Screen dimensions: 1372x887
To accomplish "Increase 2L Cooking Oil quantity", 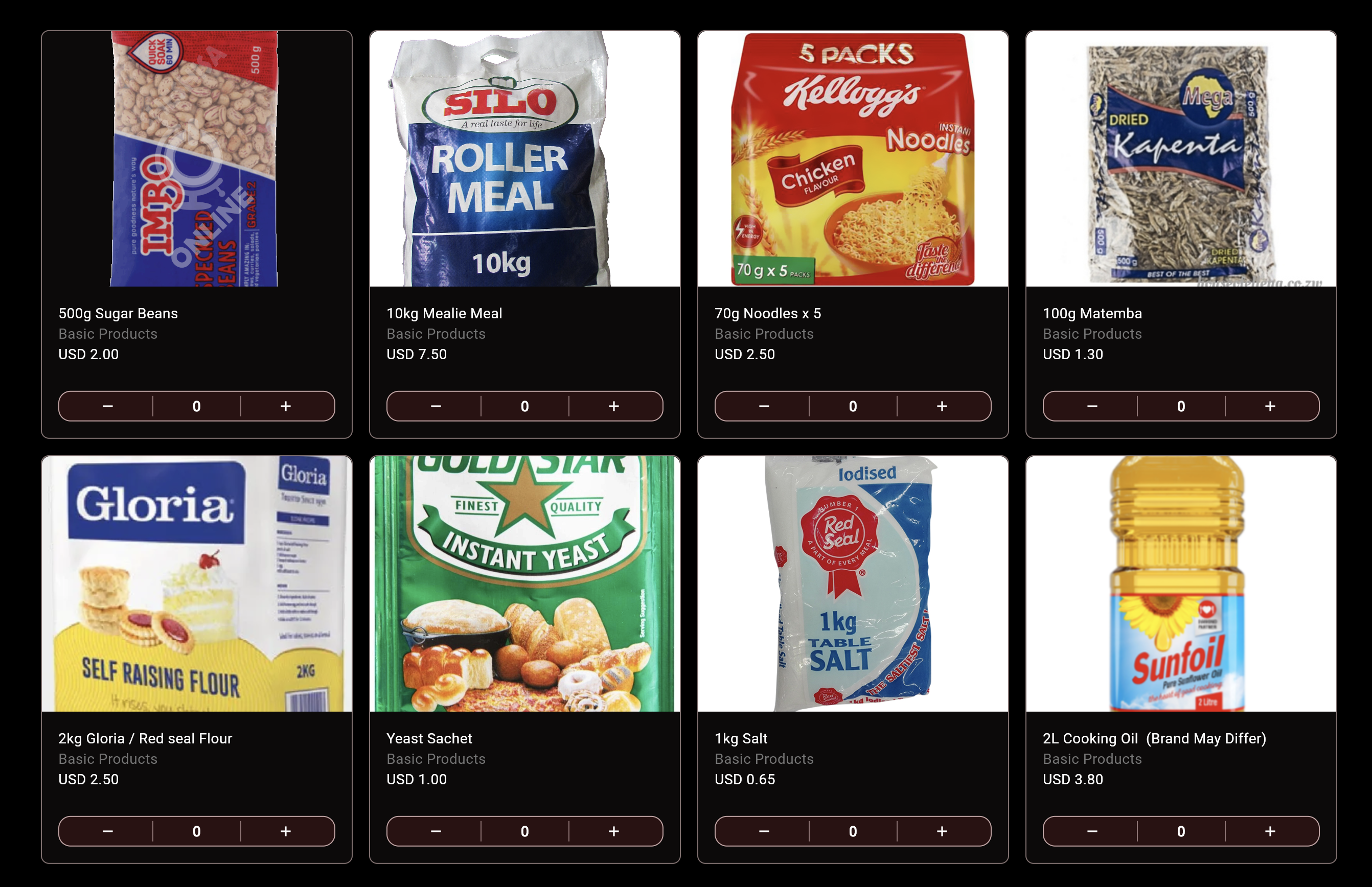I will [x=1270, y=831].
